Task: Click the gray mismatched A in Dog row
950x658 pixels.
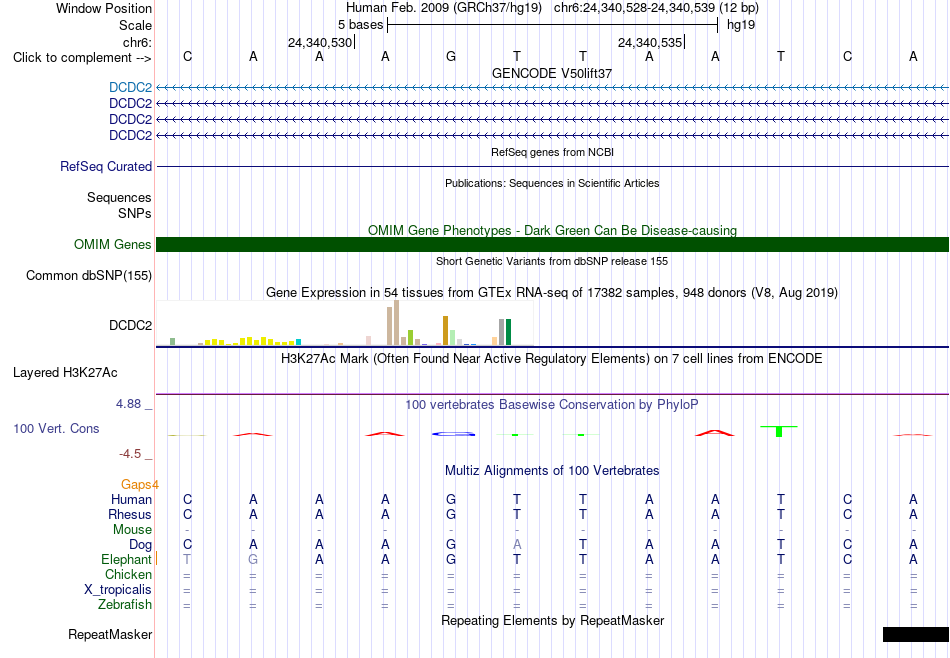Action: click(x=517, y=545)
